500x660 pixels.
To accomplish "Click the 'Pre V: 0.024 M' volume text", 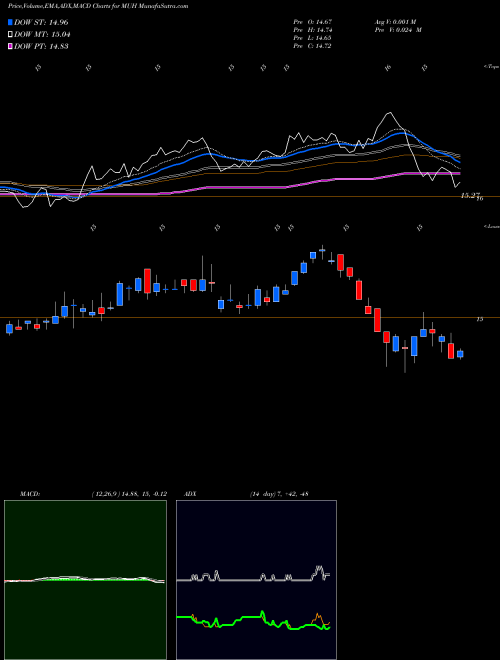I will (398, 30).
